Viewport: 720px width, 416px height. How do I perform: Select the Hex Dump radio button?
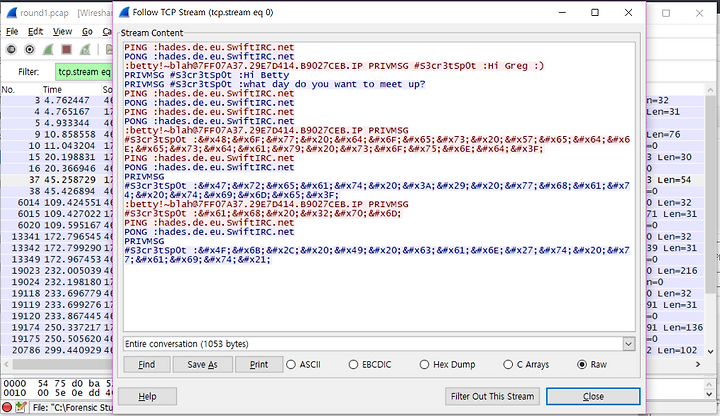[424, 364]
